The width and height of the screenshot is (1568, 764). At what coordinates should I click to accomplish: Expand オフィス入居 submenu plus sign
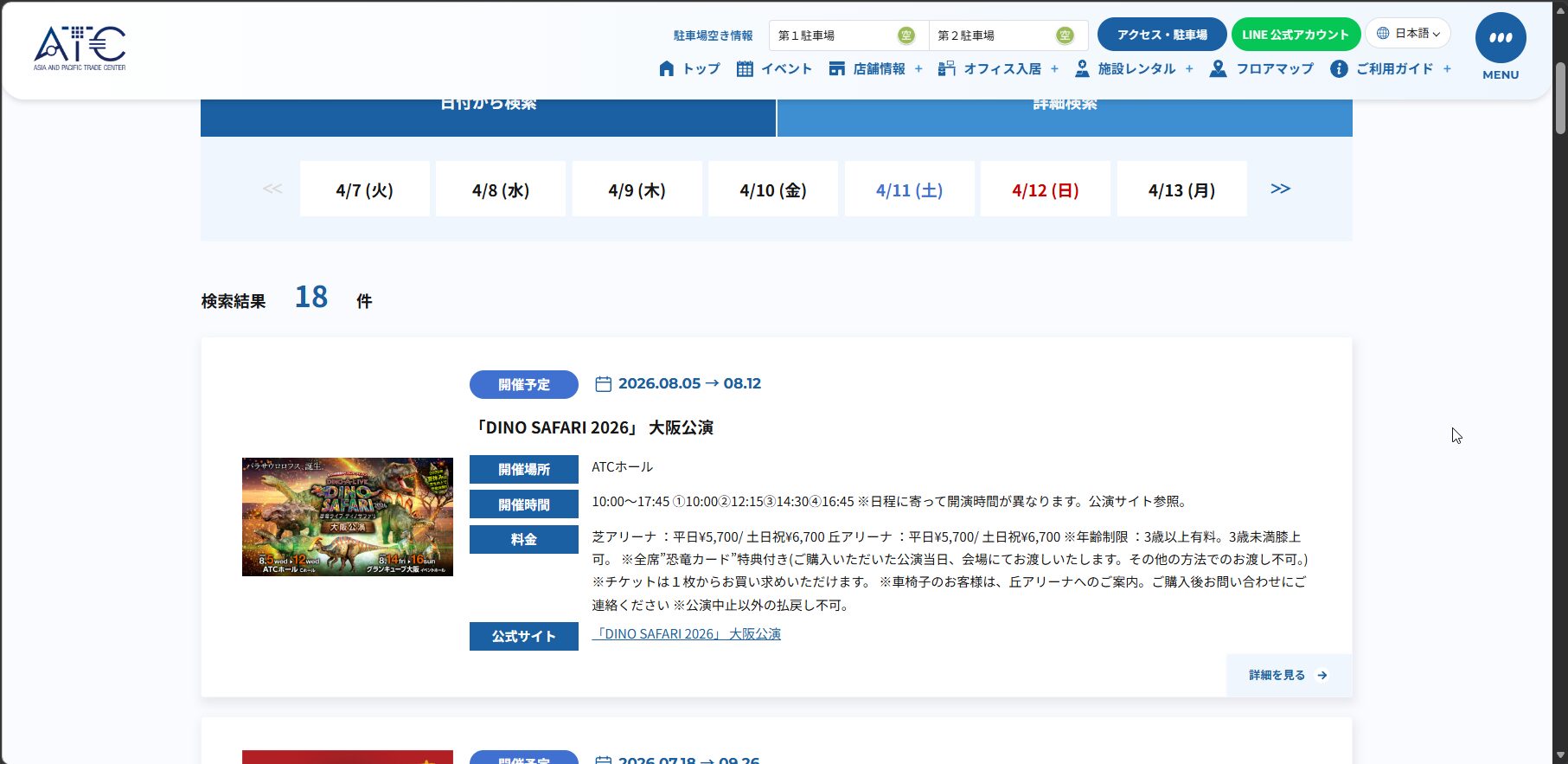click(x=1054, y=68)
